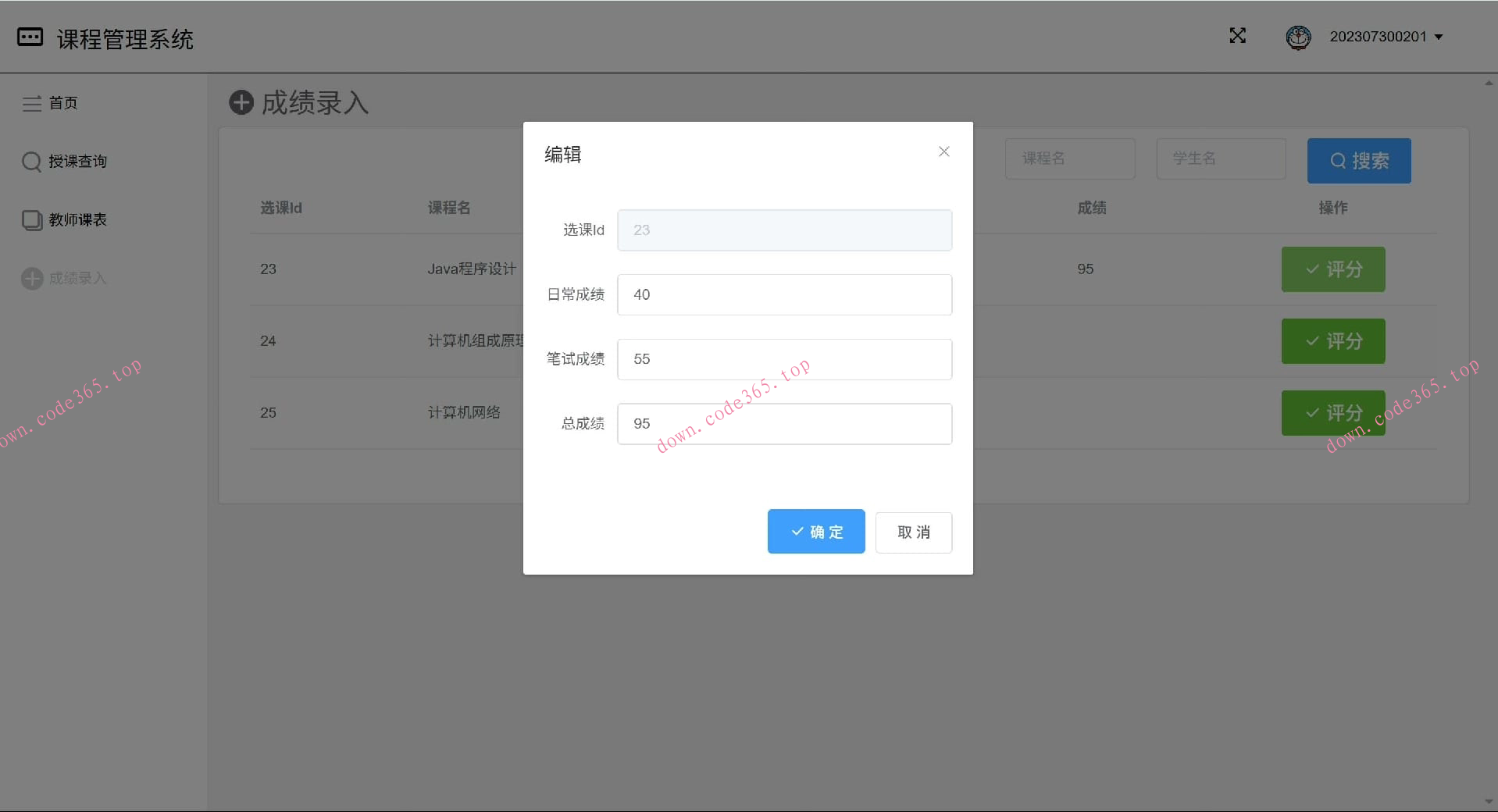Click the 学生名 search field
1498x812 pixels.
[1220, 159]
